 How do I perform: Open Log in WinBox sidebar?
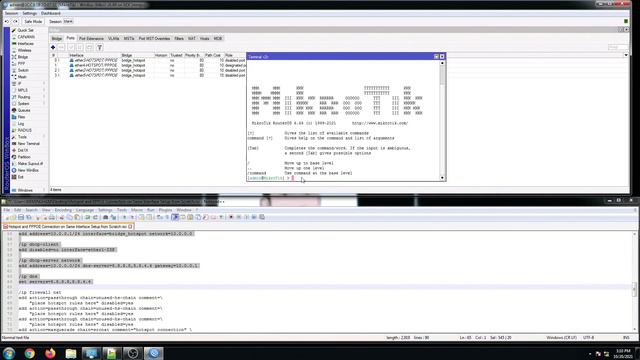click(21, 124)
